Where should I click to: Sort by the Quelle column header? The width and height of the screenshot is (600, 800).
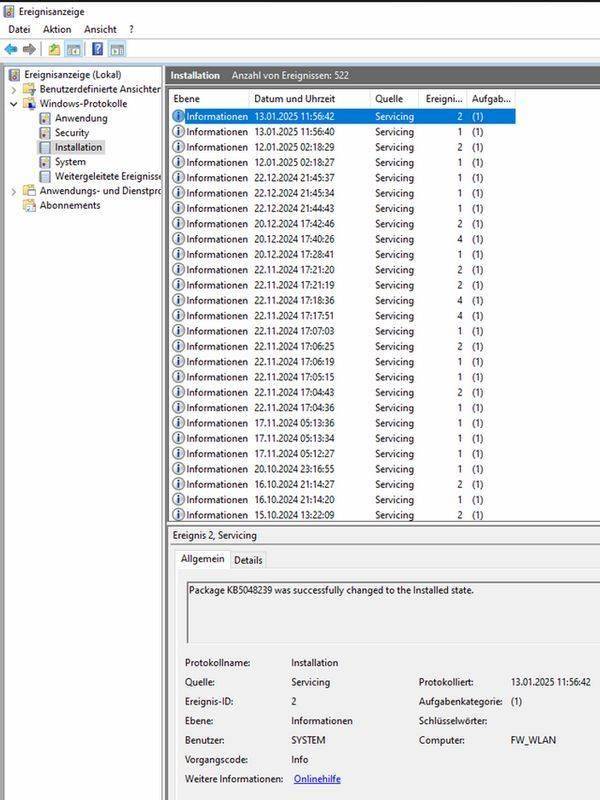click(394, 98)
